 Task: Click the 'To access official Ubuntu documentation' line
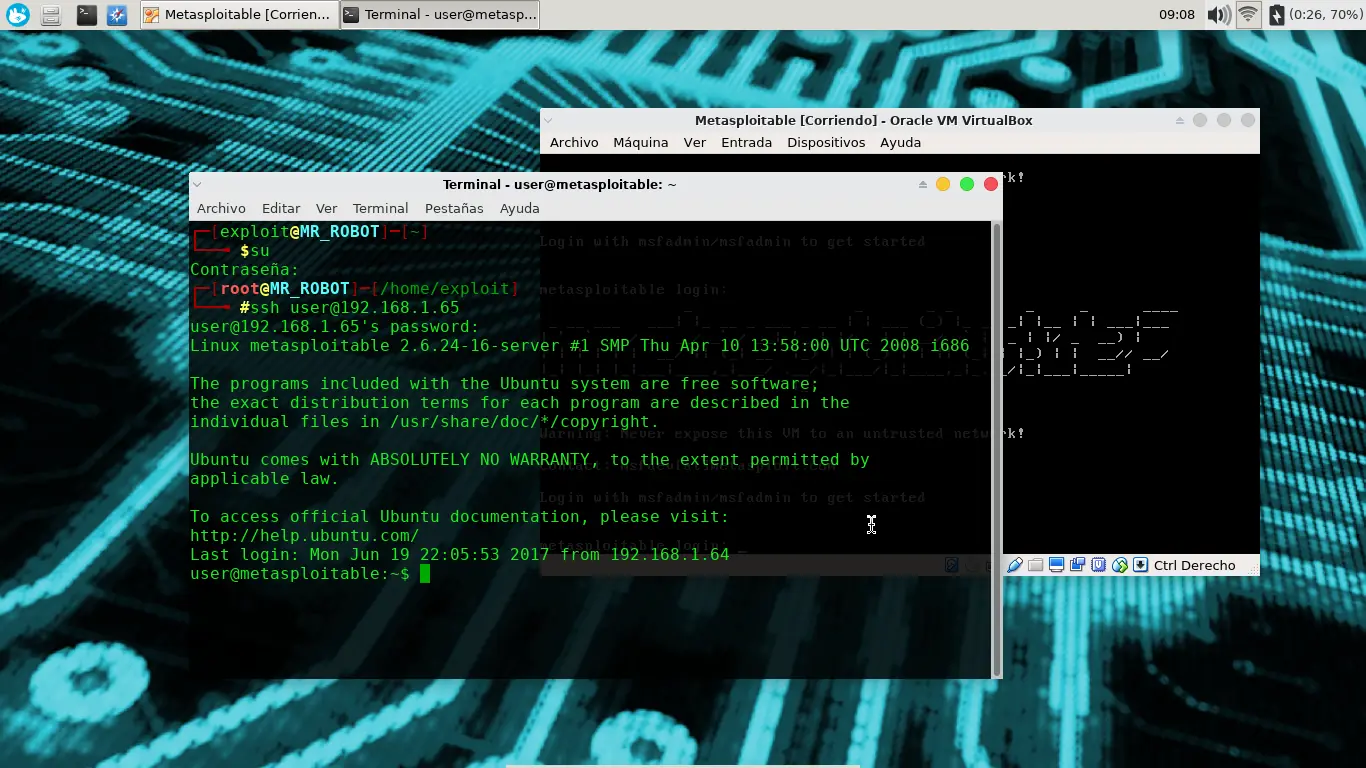(460, 517)
